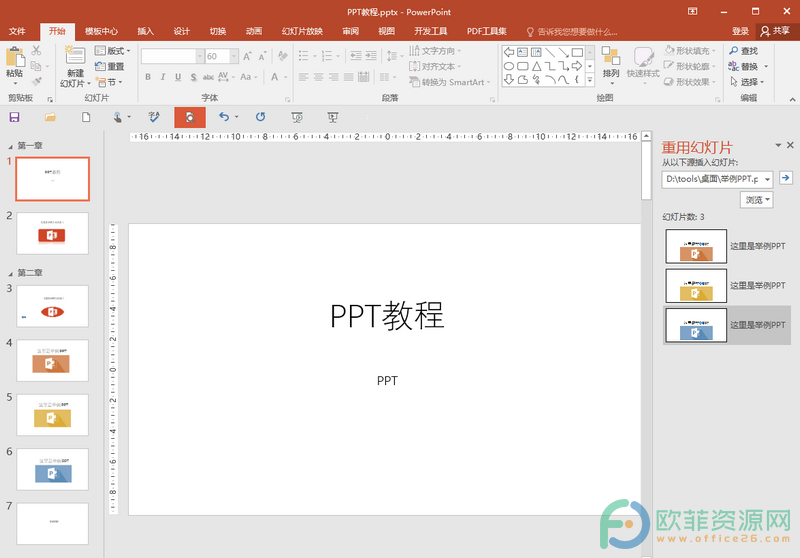Increase font size icon
Viewport: 800px width, 558px height.
[247, 56]
